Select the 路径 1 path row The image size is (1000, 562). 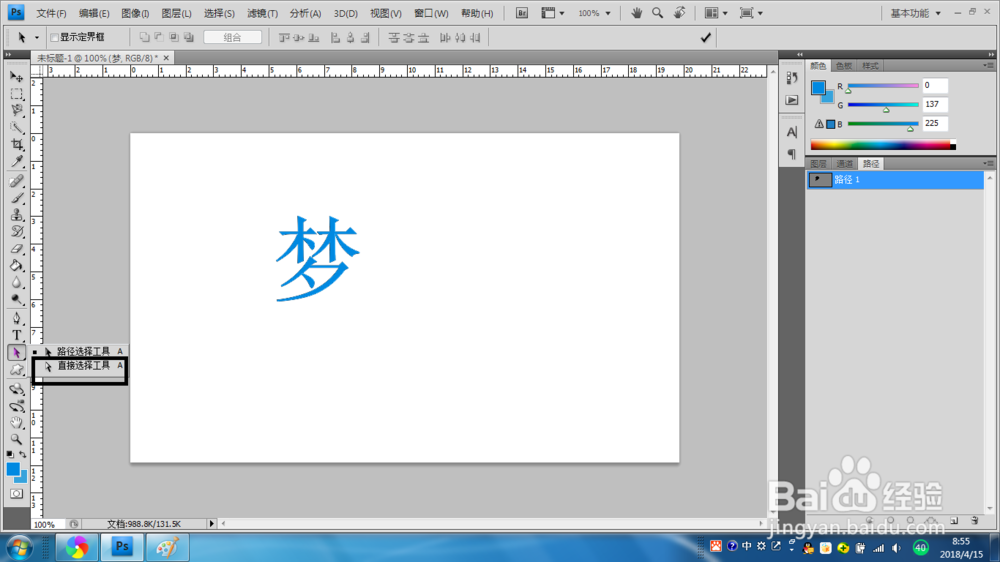click(x=895, y=180)
